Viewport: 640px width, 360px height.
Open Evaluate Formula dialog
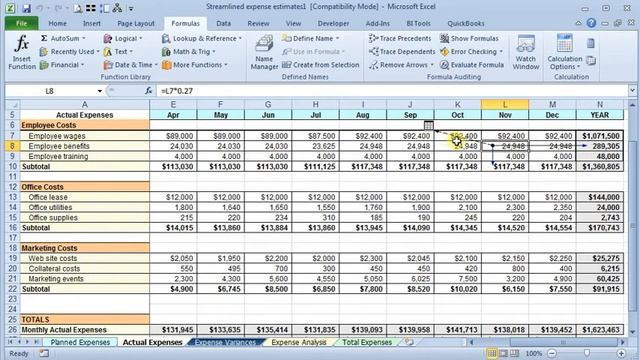click(x=471, y=65)
